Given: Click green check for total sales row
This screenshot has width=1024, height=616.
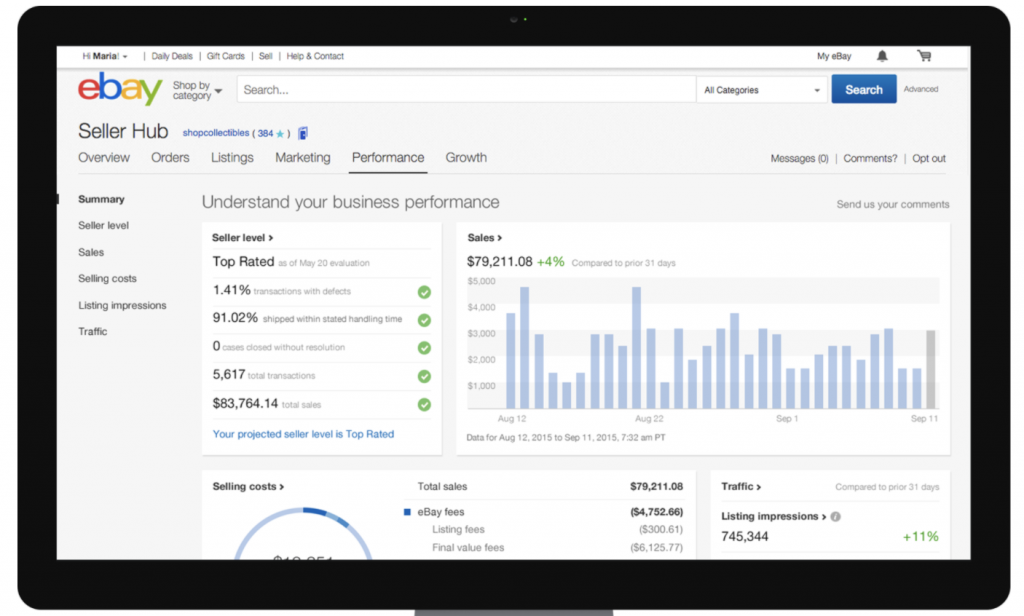Looking at the screenshot, I should [424, 404].
